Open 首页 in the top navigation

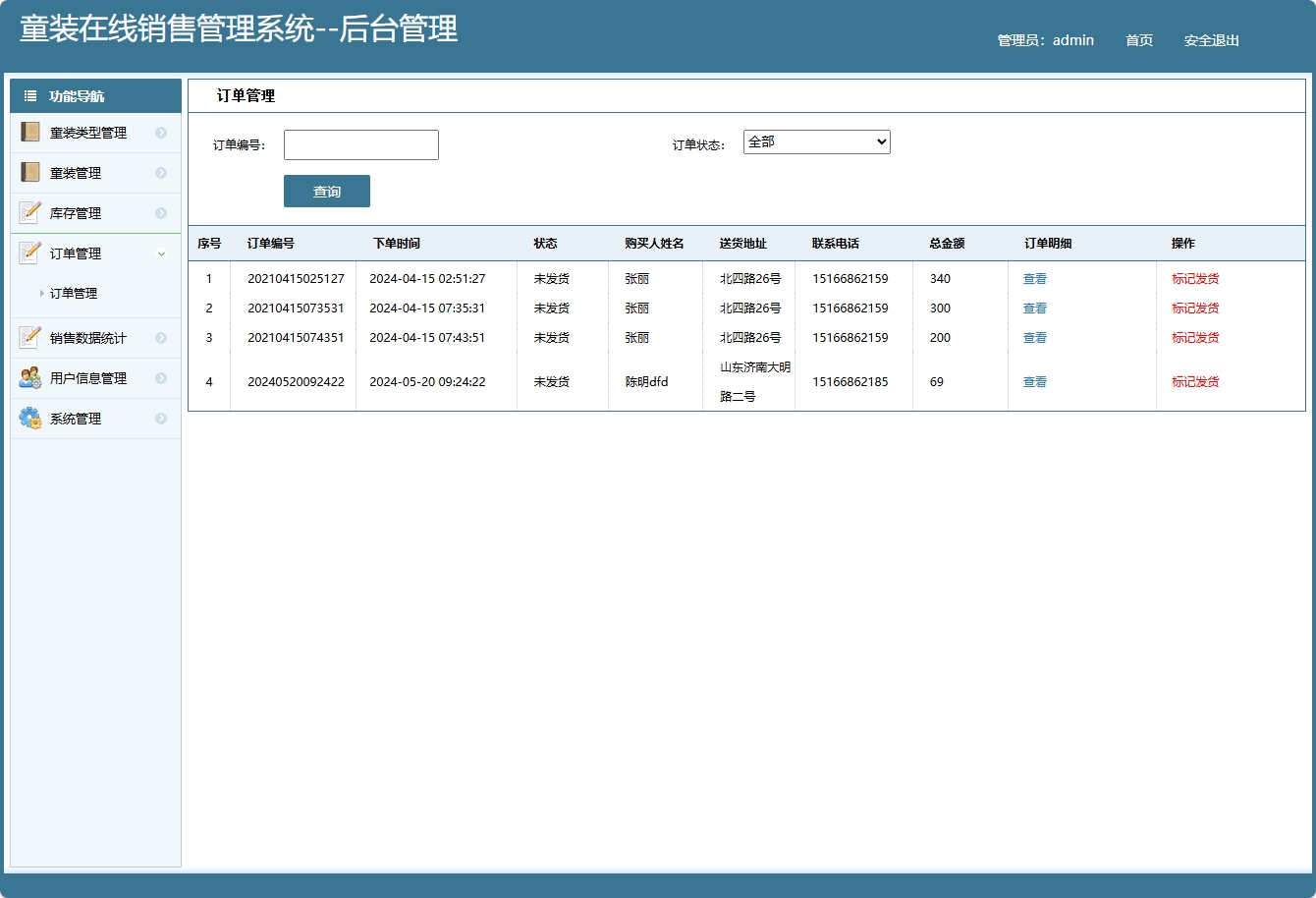tap(1138, 40)
